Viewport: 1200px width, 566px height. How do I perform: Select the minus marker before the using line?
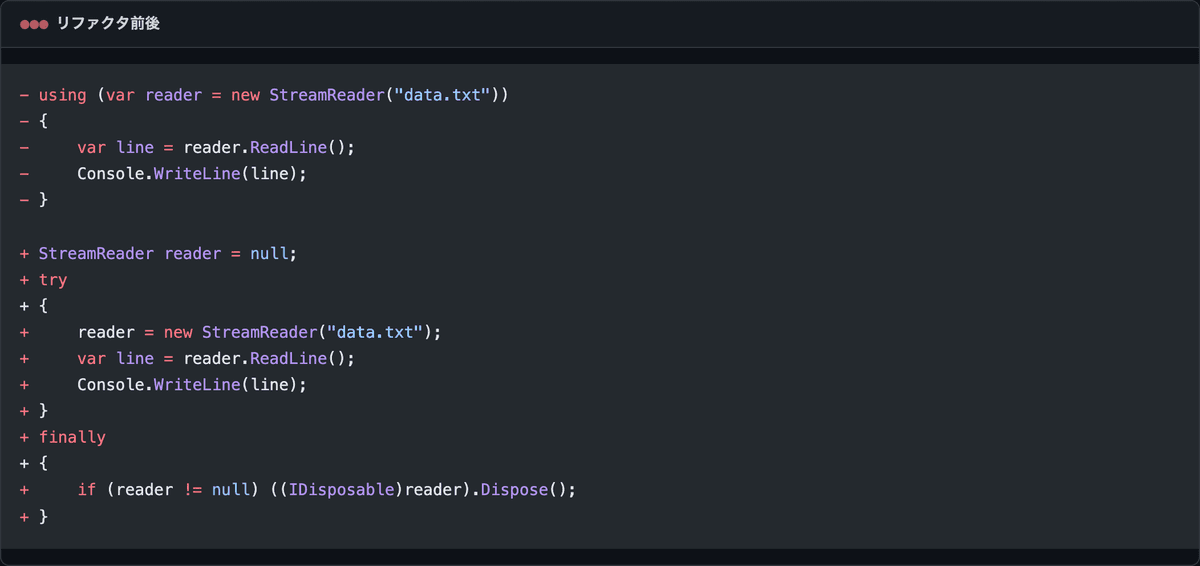24,95
